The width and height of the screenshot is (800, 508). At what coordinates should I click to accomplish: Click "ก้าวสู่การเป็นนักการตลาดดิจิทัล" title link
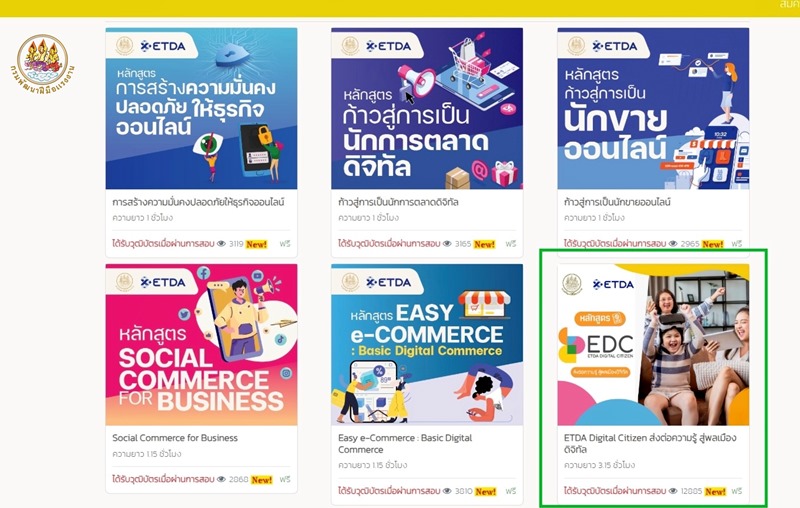(398, 202)
